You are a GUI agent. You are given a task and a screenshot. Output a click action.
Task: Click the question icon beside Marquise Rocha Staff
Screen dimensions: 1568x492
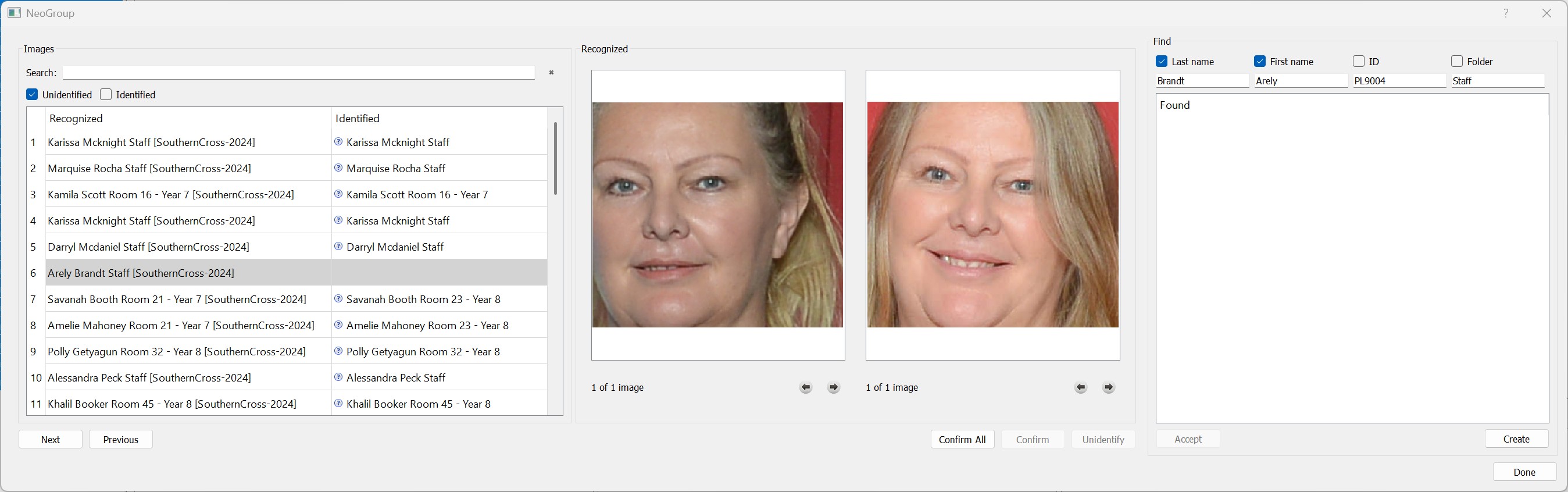[x=338, y=168]
